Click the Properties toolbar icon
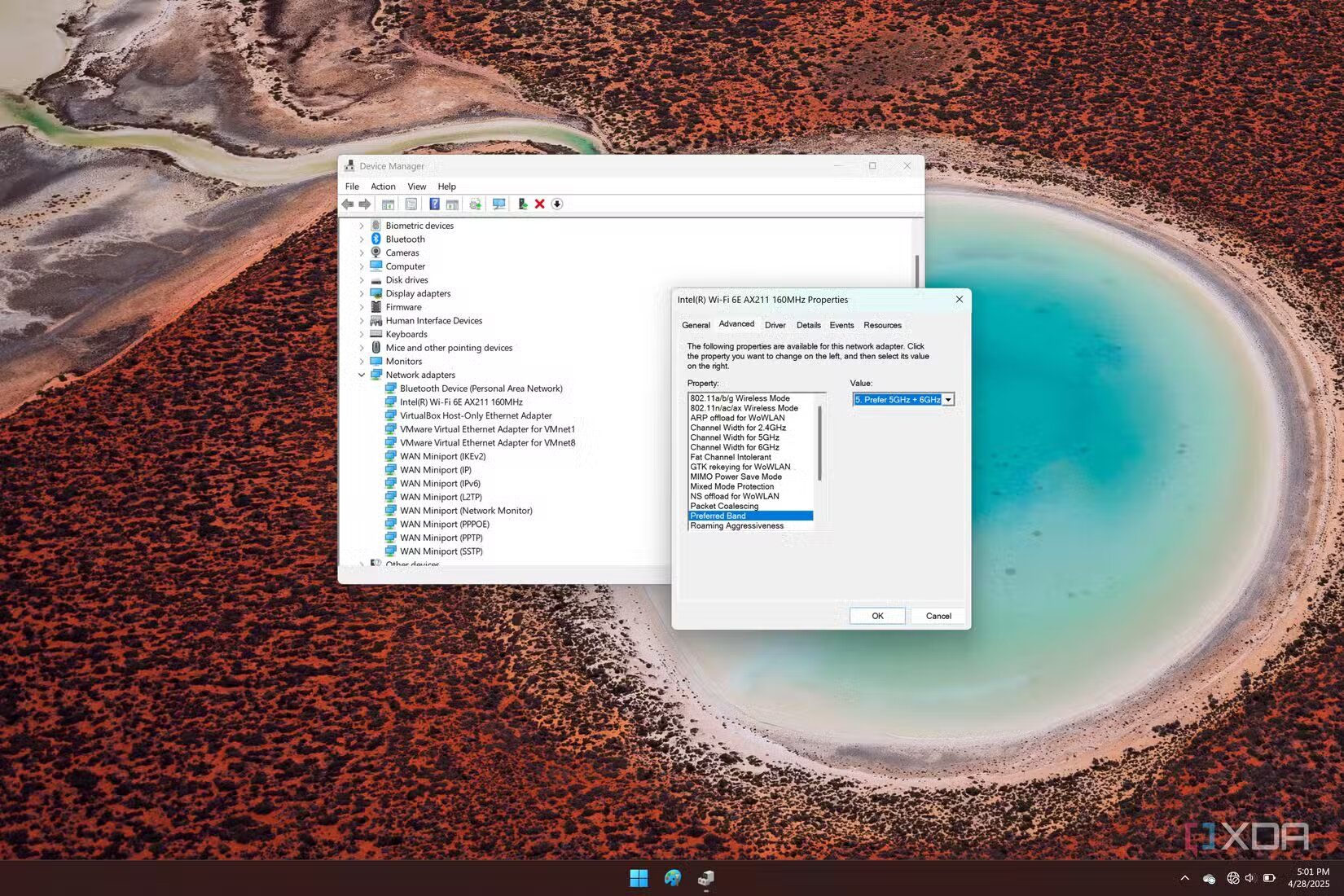This screenshot has height=896, width=1344. point(411,204)
